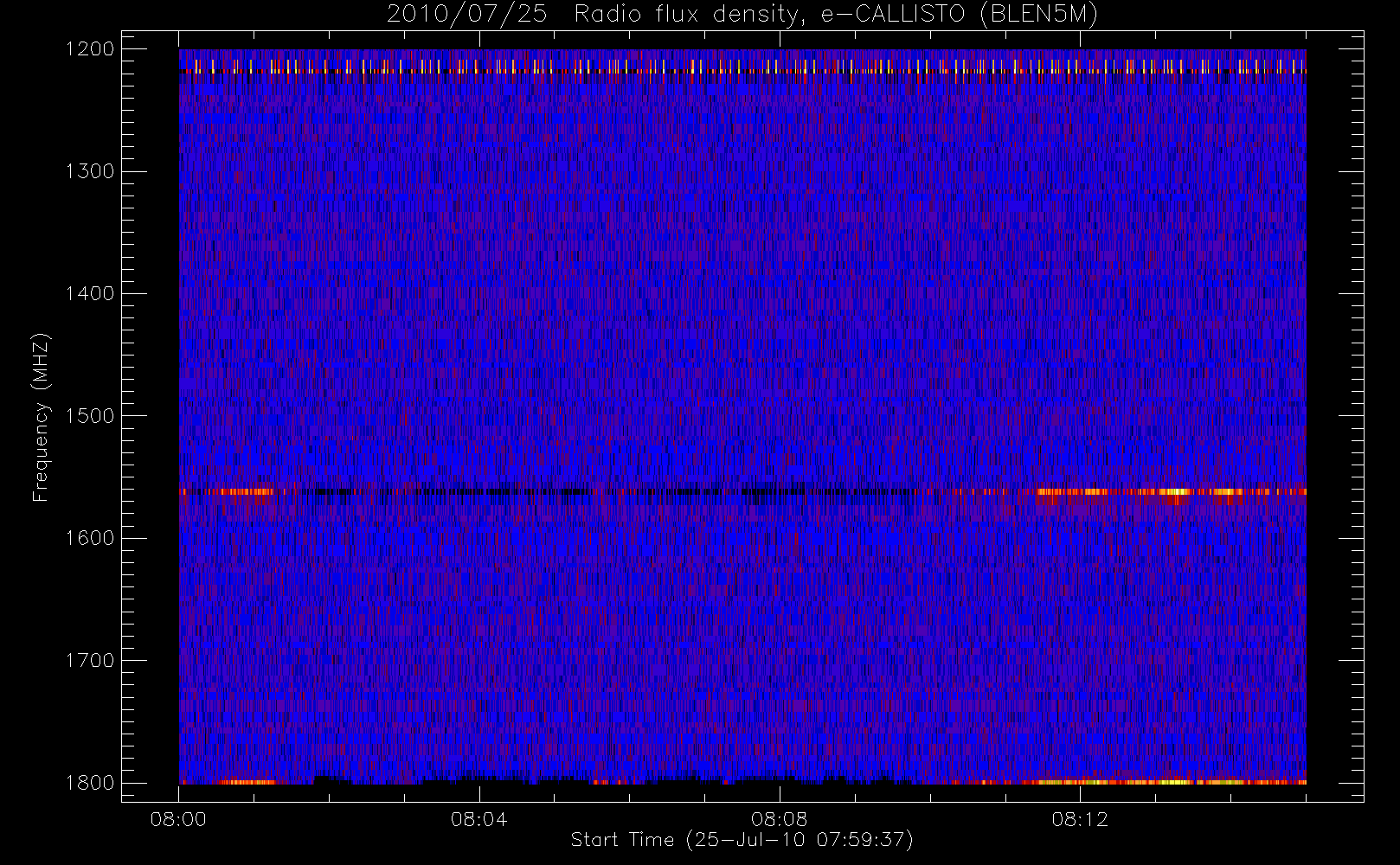Click the 'Frequency (MHZ)' axis label
The height and width of the screenshot is (865, 1400).
[40, 417]
